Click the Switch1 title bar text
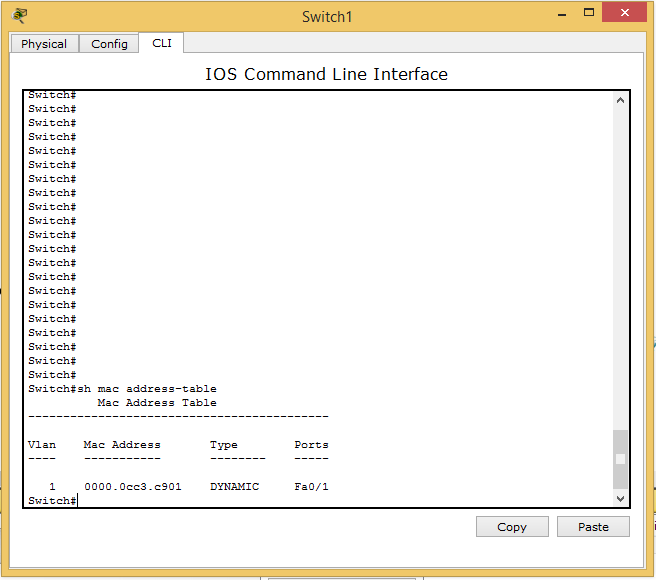 tap(327, 17)
